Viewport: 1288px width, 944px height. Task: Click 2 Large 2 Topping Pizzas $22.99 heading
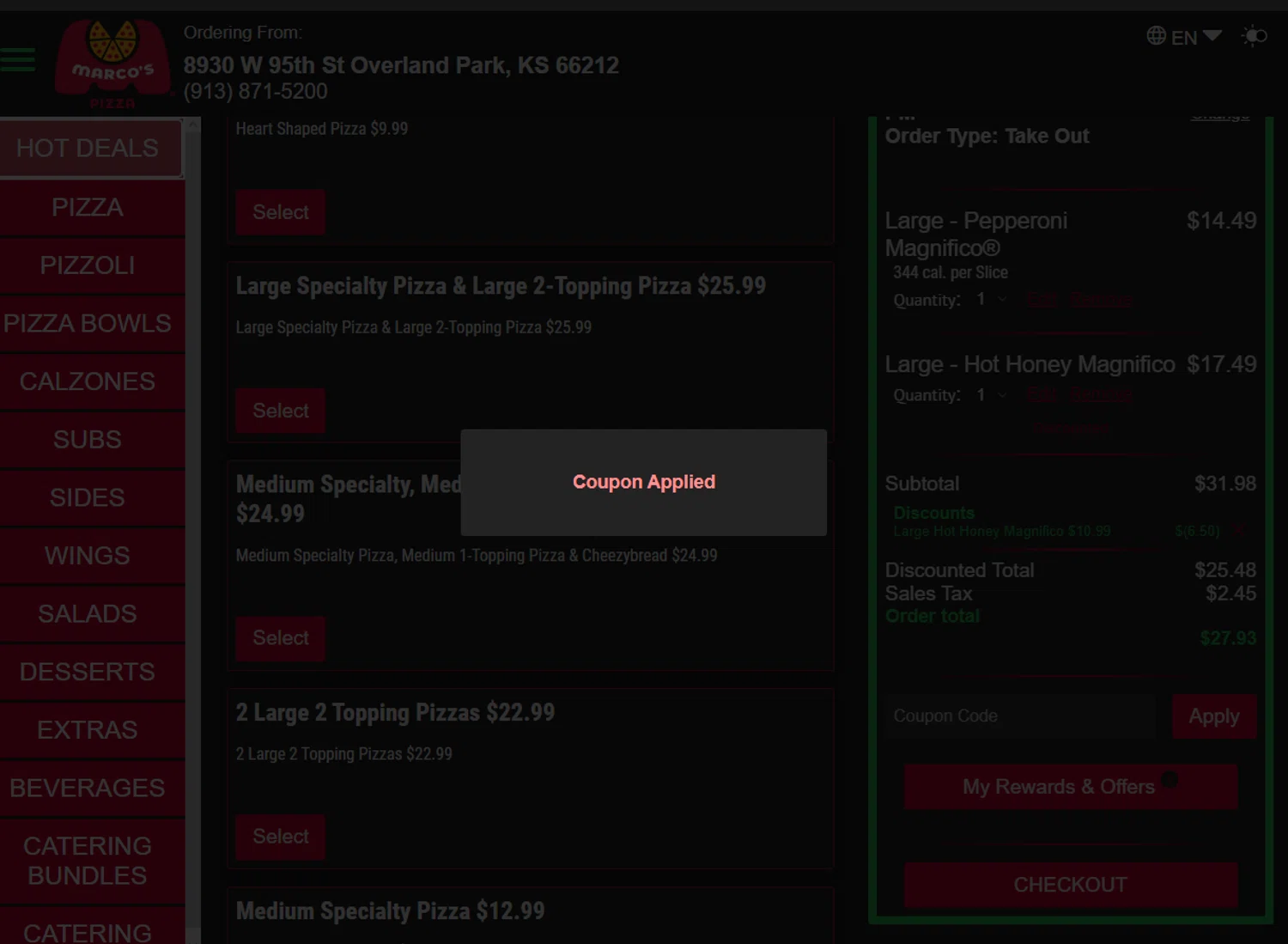pyautogui.click(x=395, y=713)
